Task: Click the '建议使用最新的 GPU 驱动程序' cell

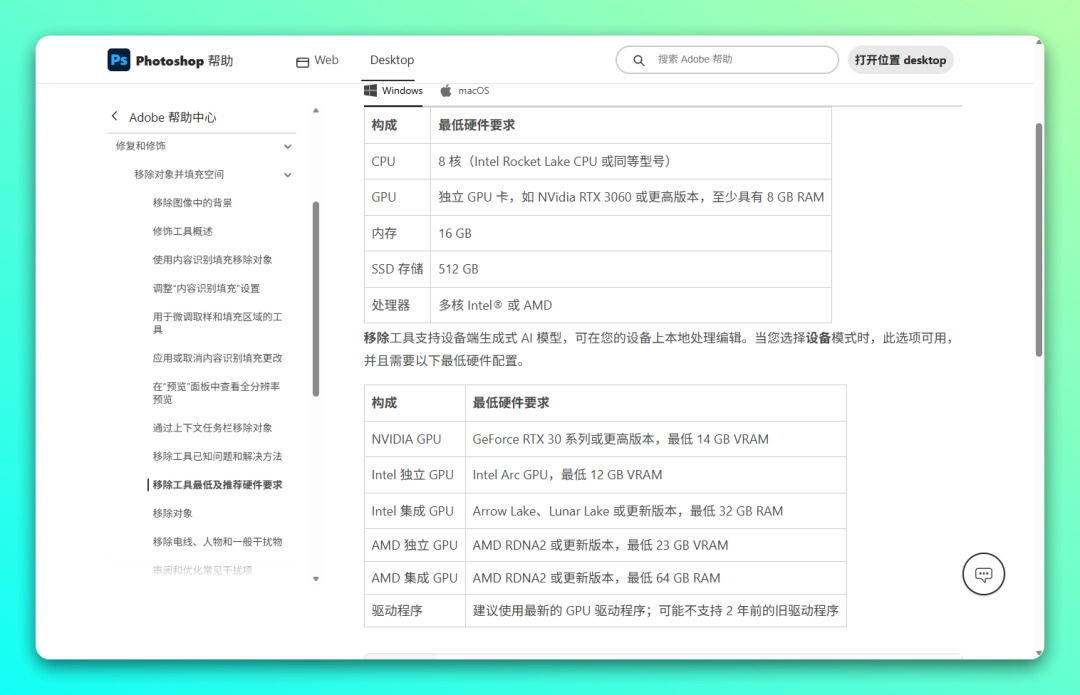Action: 656,611
